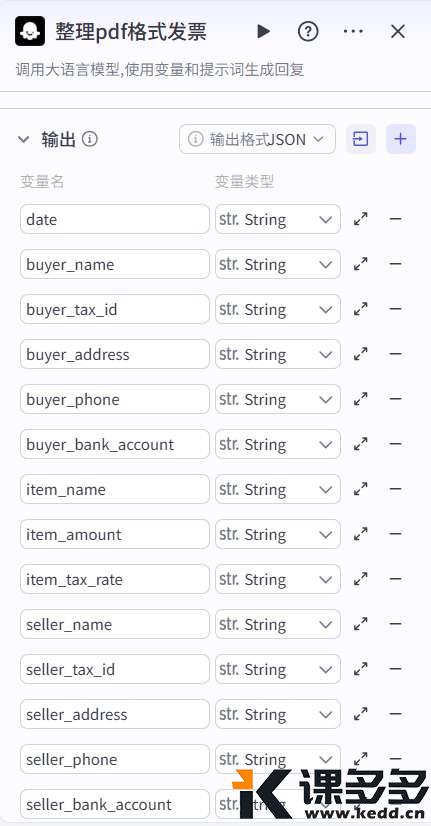Screen dimensions: 431x826
Task: Collapse the 输出 section chevron
Action: coord(24,139)
